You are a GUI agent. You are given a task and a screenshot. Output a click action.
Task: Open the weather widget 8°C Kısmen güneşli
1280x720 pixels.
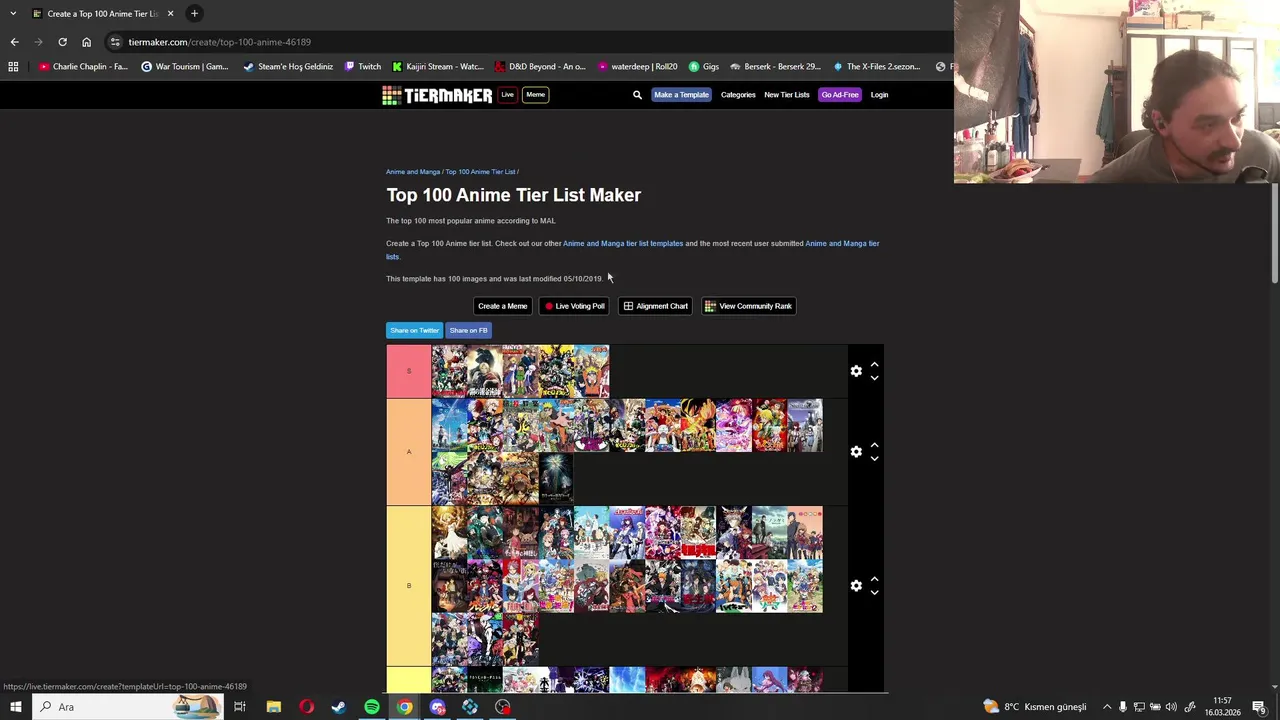[x=1035, y=707]
